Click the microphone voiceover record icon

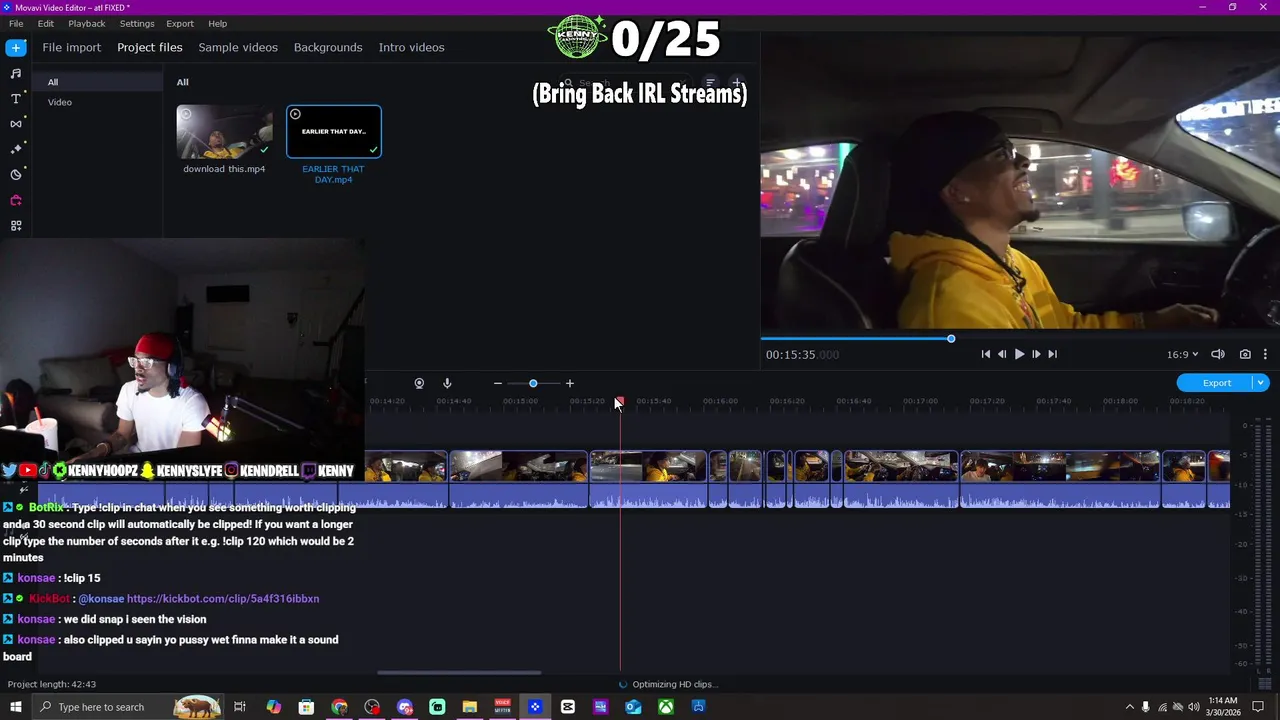point(447,383)
